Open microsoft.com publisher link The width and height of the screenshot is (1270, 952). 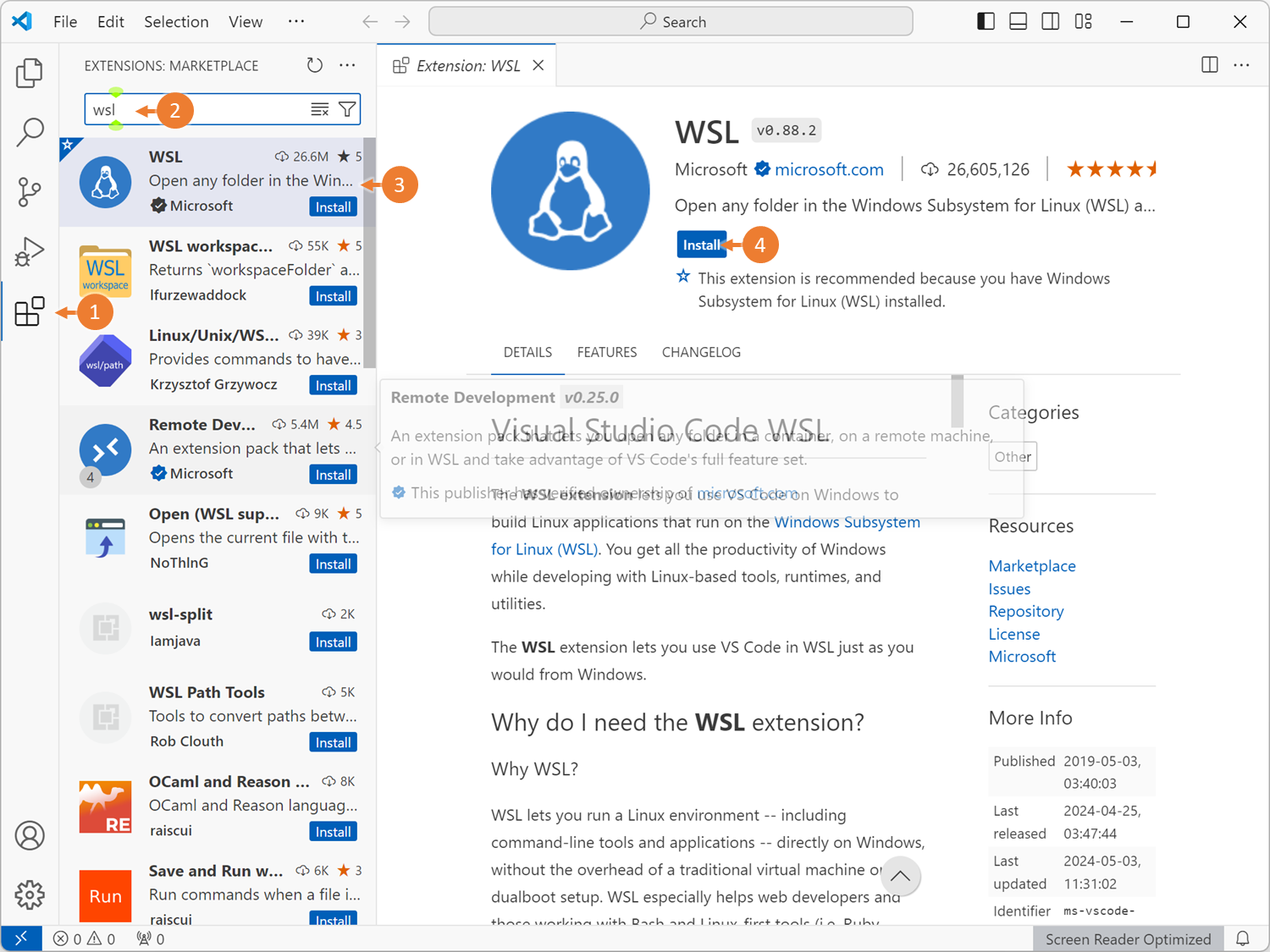coord(829,169)
